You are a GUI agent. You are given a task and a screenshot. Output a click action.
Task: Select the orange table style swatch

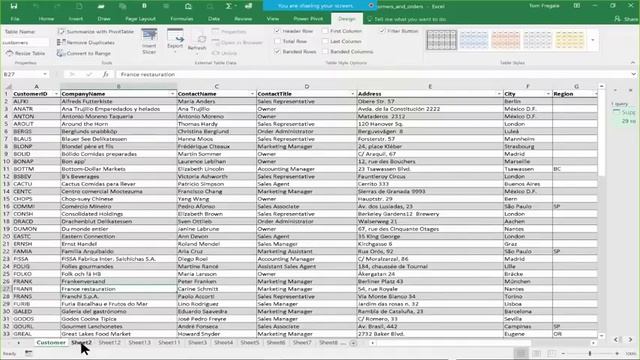coord(505,40)
